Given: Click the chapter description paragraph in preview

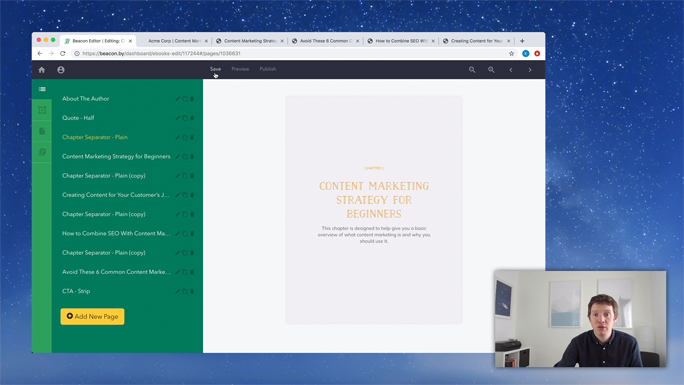Looking at the screenshot, I should 374,235.
